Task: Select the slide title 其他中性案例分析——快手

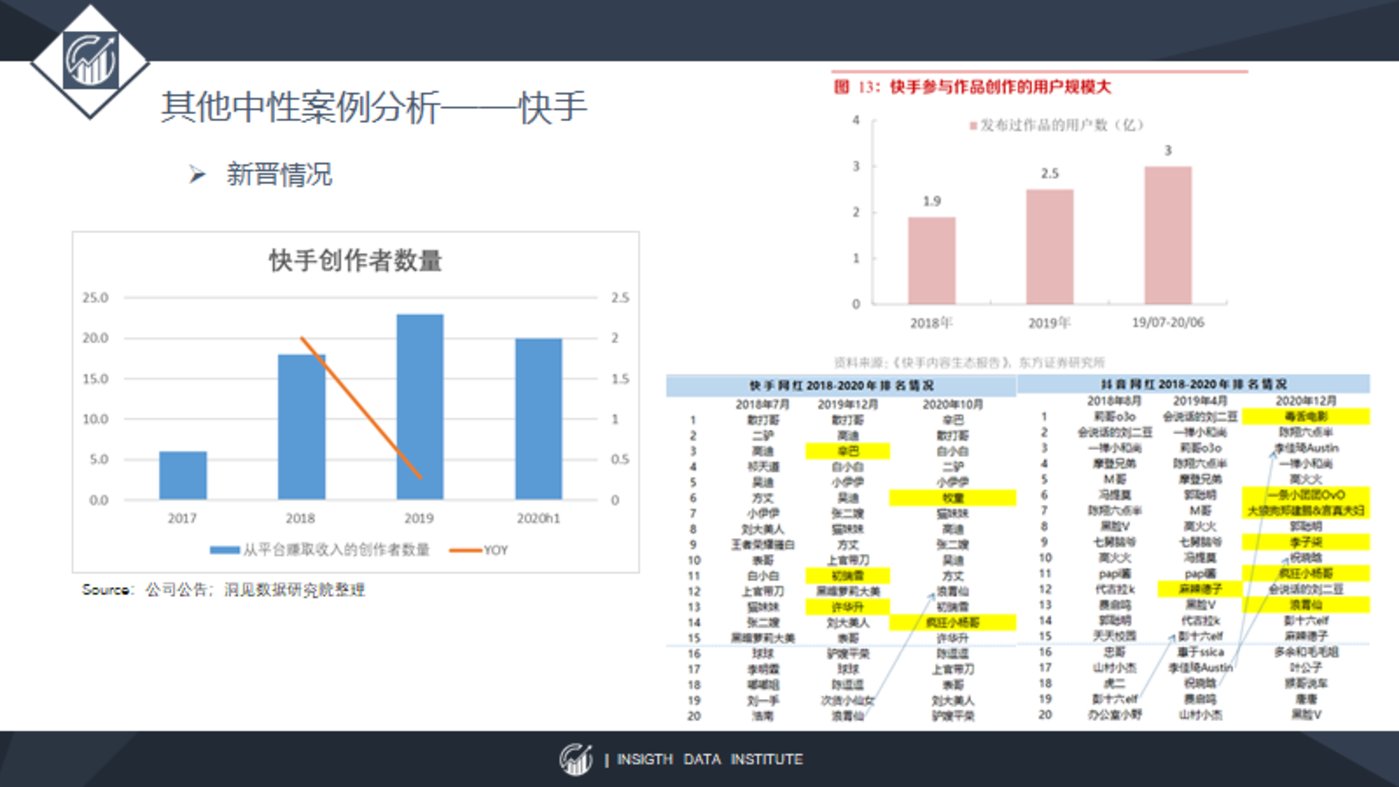Action: [374, 108]
